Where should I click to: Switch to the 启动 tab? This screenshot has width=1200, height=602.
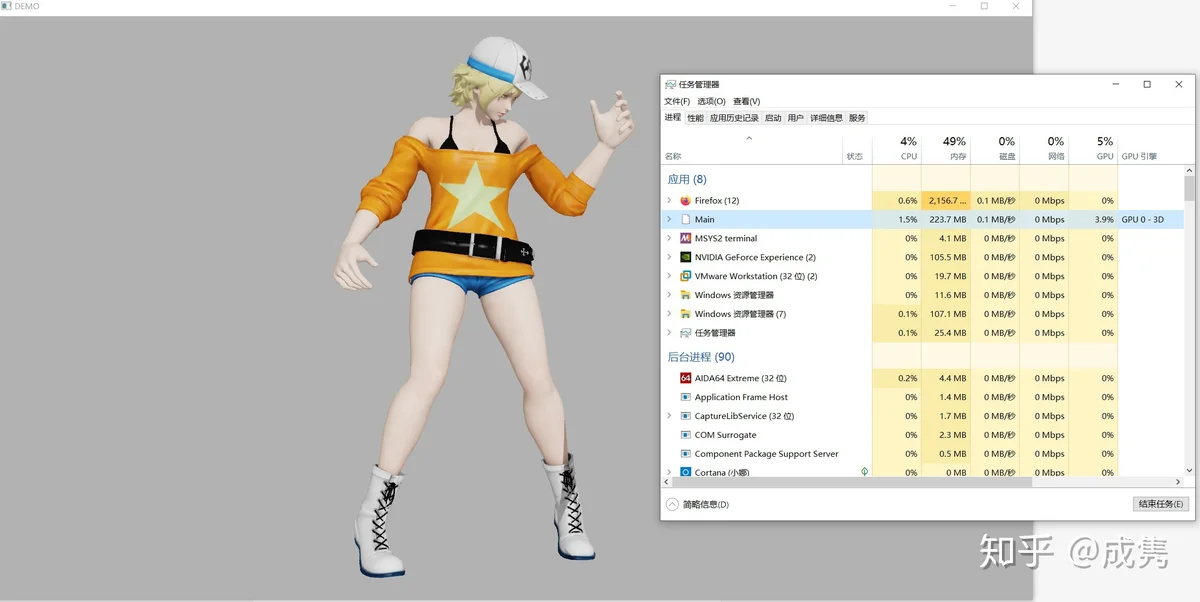(773, 118)
